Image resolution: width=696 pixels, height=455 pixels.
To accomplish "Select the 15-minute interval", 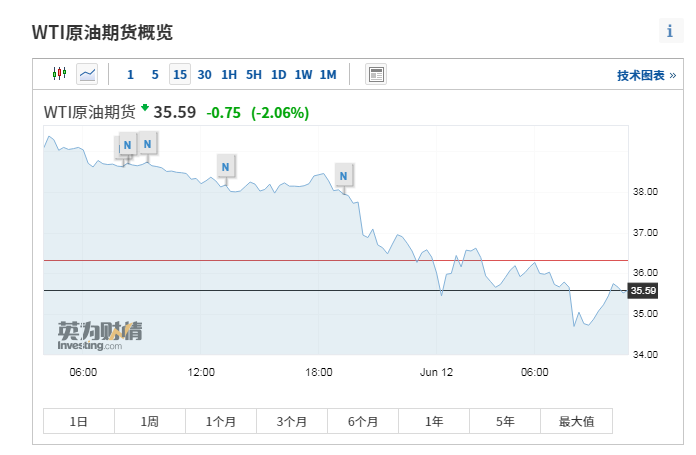I will [179, 74].
